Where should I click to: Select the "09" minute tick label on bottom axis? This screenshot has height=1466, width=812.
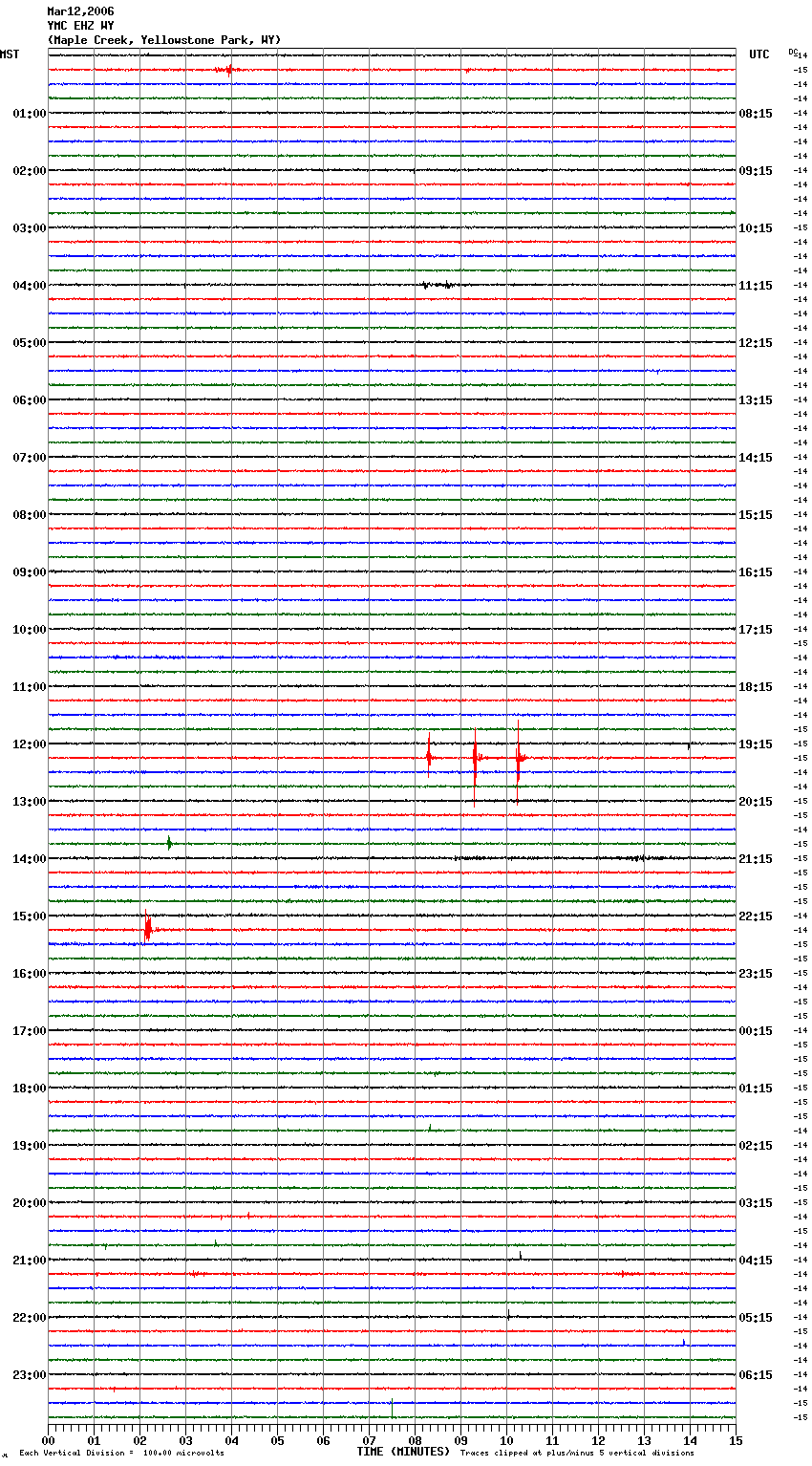click(460, 1440)
